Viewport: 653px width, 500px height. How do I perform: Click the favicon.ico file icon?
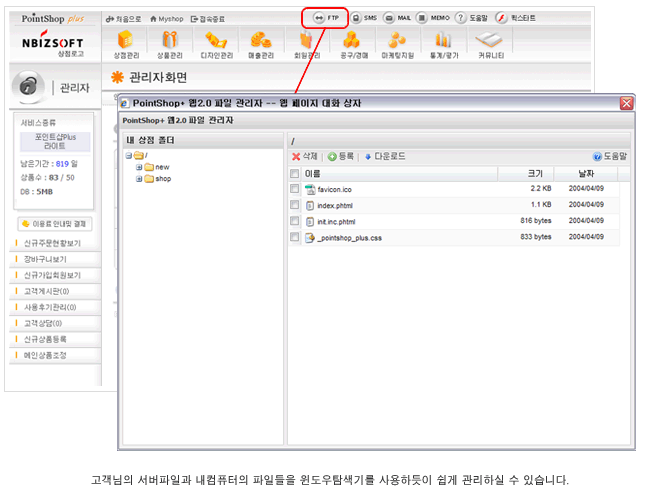[310, 189]
